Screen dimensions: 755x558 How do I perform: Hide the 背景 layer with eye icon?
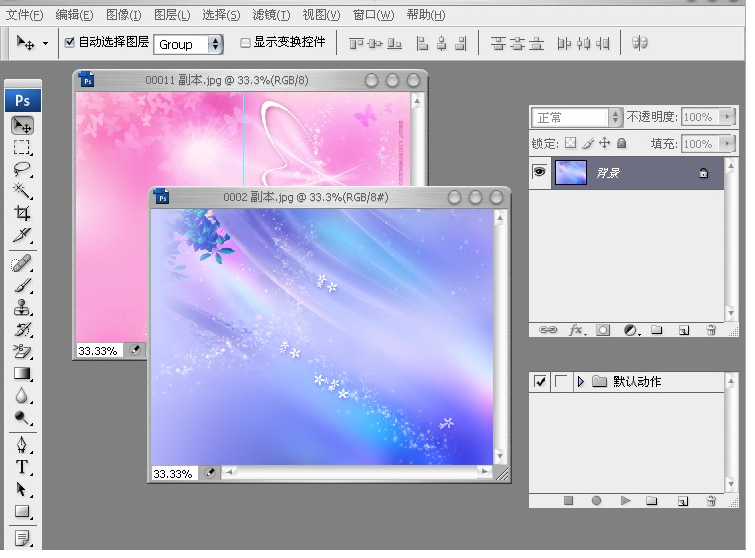pyautogui.click(x=540, y=172)
